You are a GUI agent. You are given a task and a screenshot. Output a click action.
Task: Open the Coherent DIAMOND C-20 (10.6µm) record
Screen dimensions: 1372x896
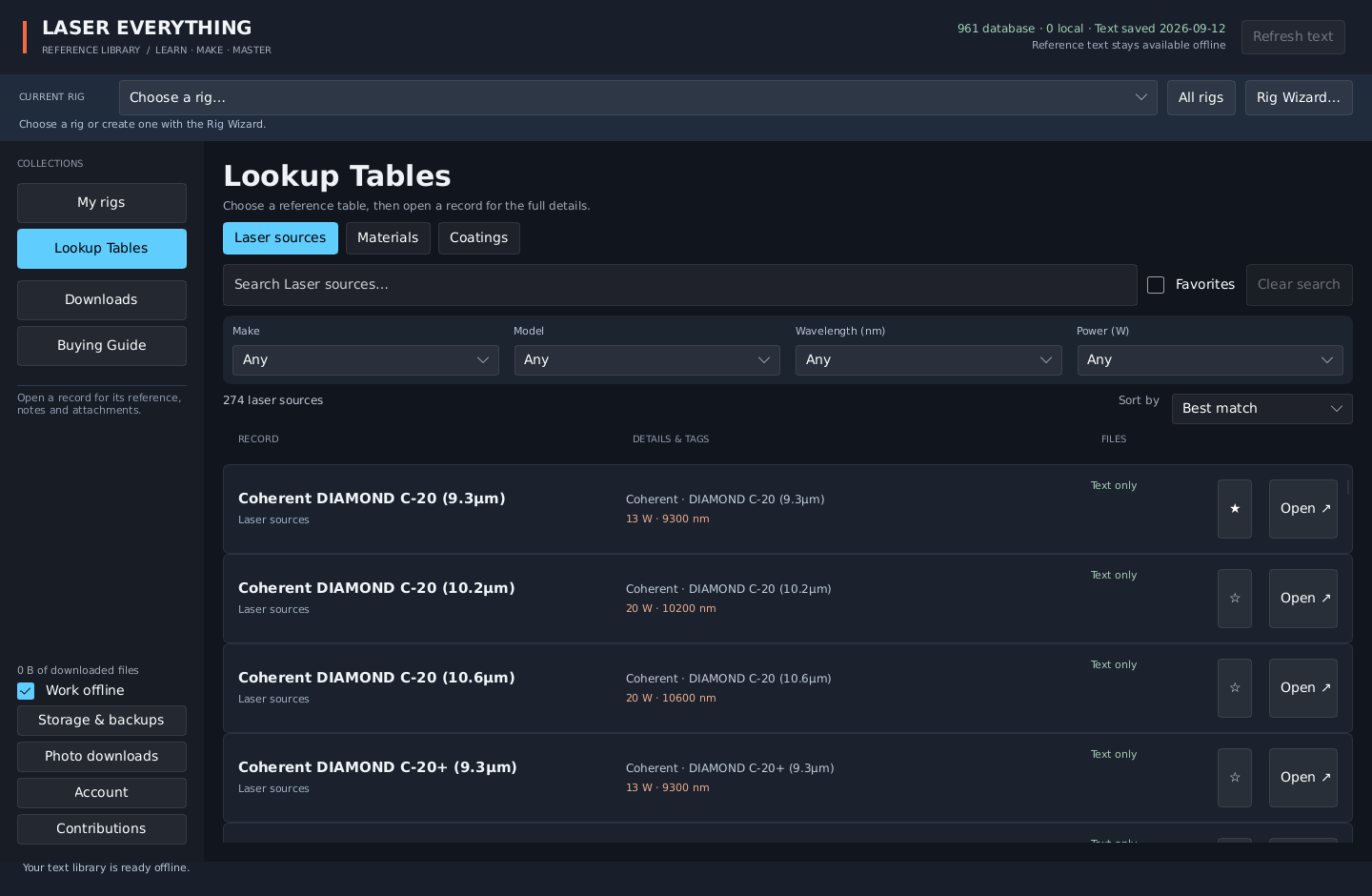coord(1303,688)
